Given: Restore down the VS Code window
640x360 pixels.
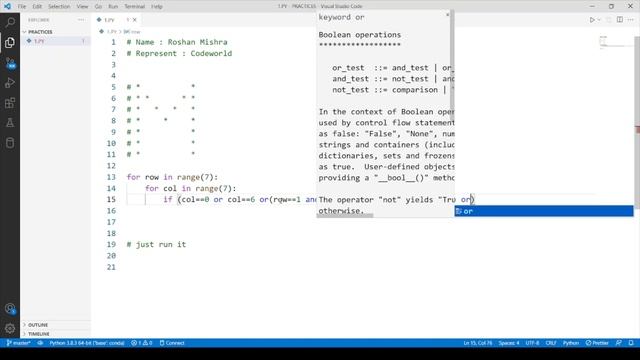Looking at the screenshot, I should (x=611, y=6).
